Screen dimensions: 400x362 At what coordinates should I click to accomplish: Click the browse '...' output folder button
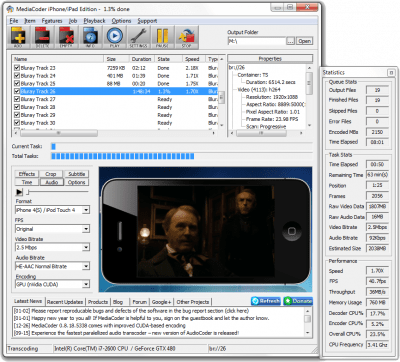coord(291,41)
